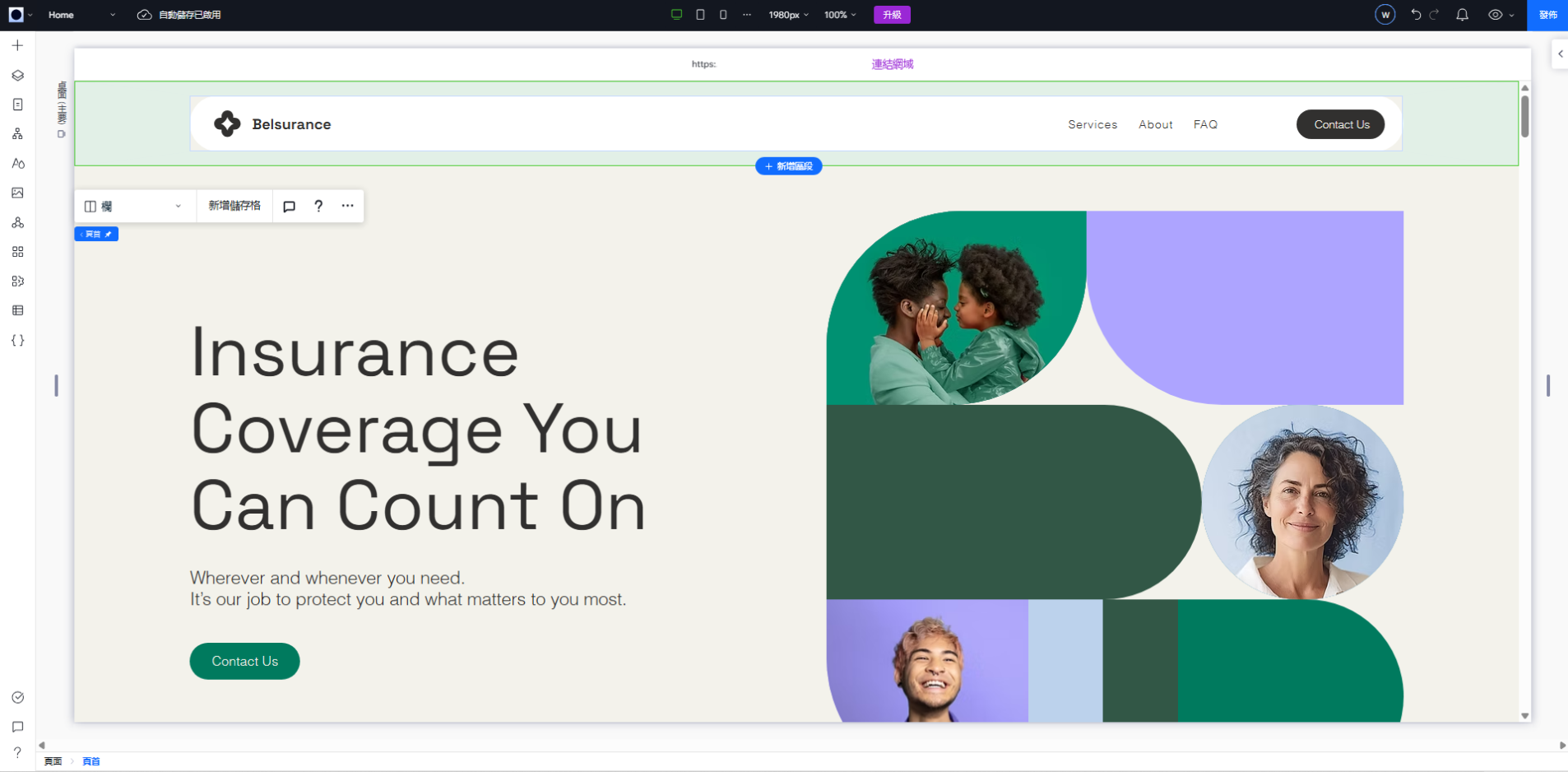
Task: Click the Services navigation menu item
Action: coord(1092,124)
